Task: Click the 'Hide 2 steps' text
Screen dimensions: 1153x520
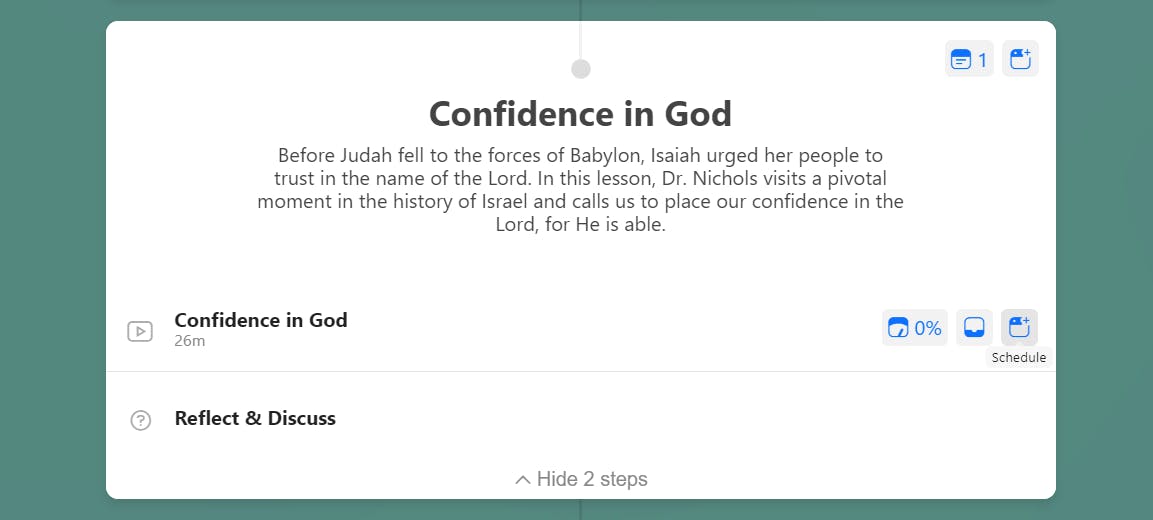Action: pos(592,480)
